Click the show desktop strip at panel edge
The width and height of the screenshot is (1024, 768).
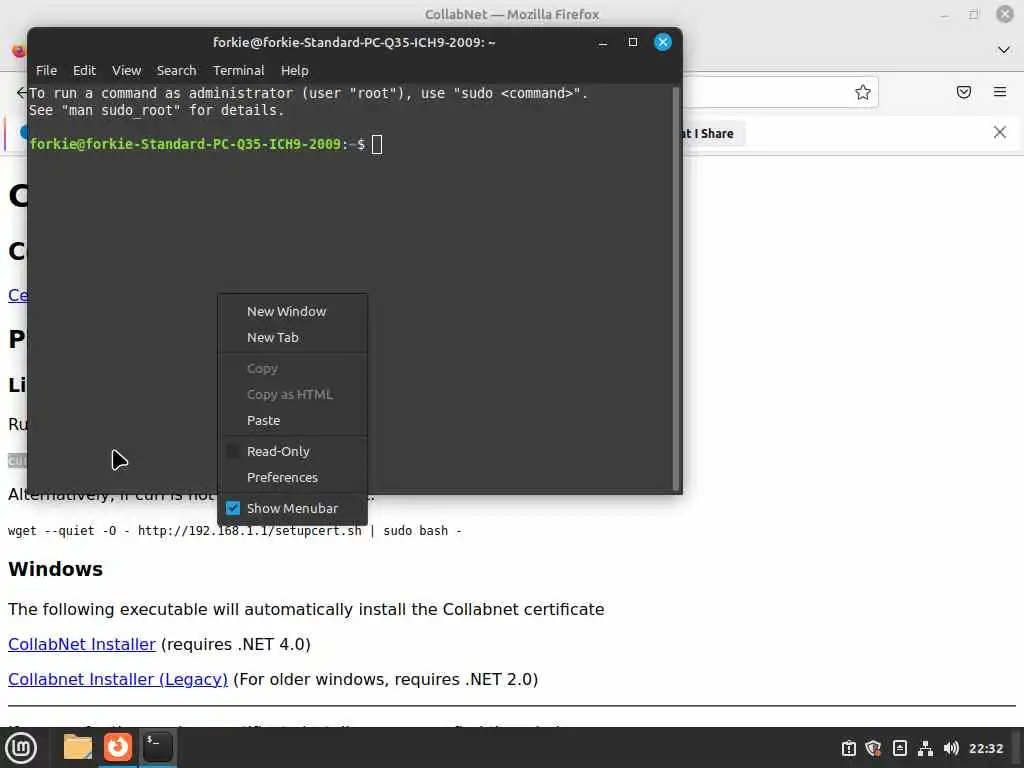1017,748
